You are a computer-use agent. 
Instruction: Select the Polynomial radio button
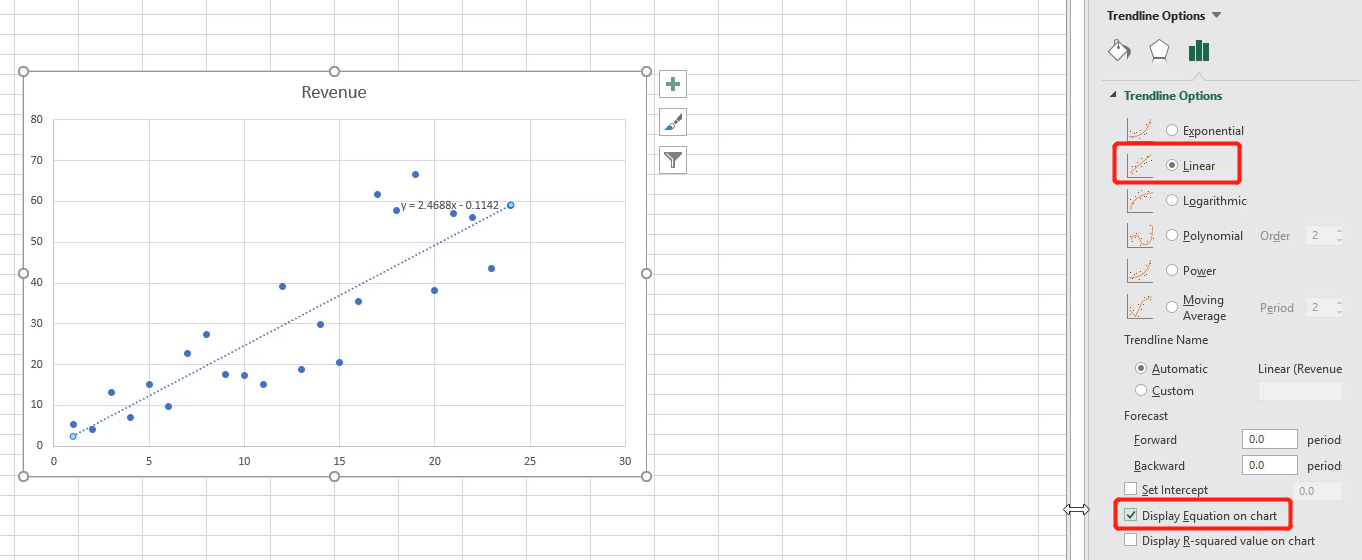coord(1172,235)
